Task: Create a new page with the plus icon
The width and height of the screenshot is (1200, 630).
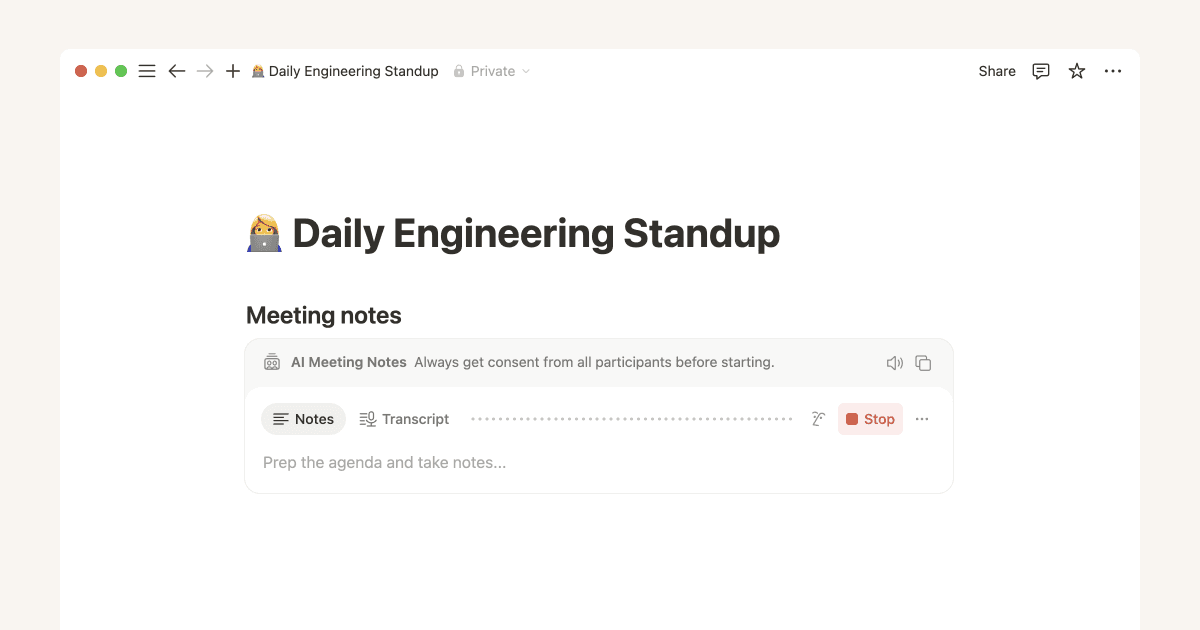Action: 233,71
